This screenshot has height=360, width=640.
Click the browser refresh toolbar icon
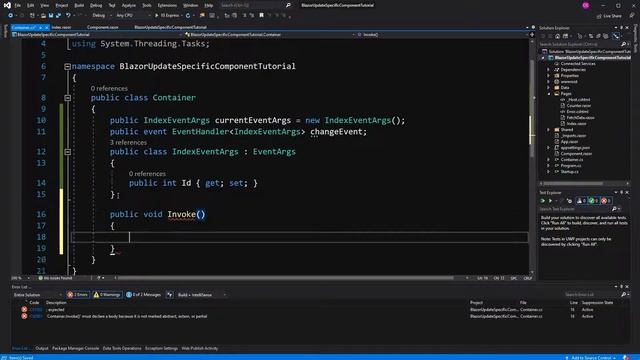[x=188, y=16]
